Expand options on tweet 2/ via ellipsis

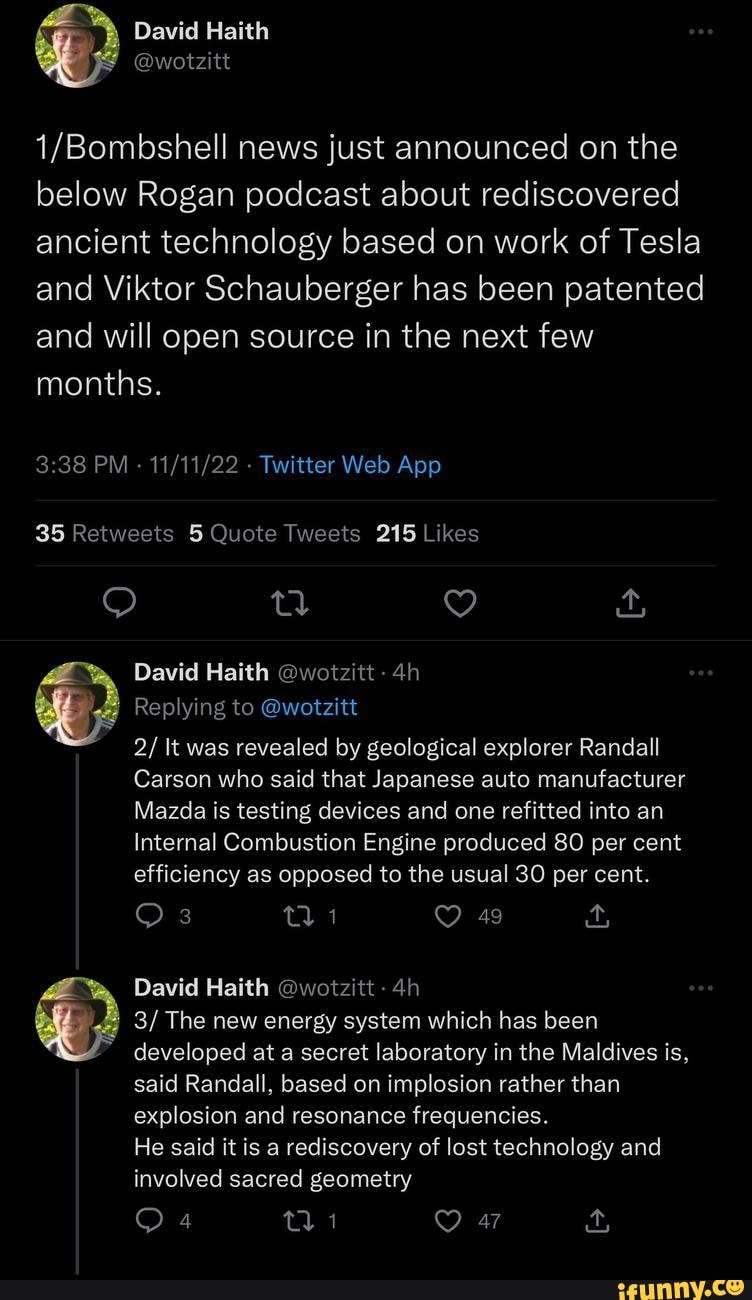(701, 672)
